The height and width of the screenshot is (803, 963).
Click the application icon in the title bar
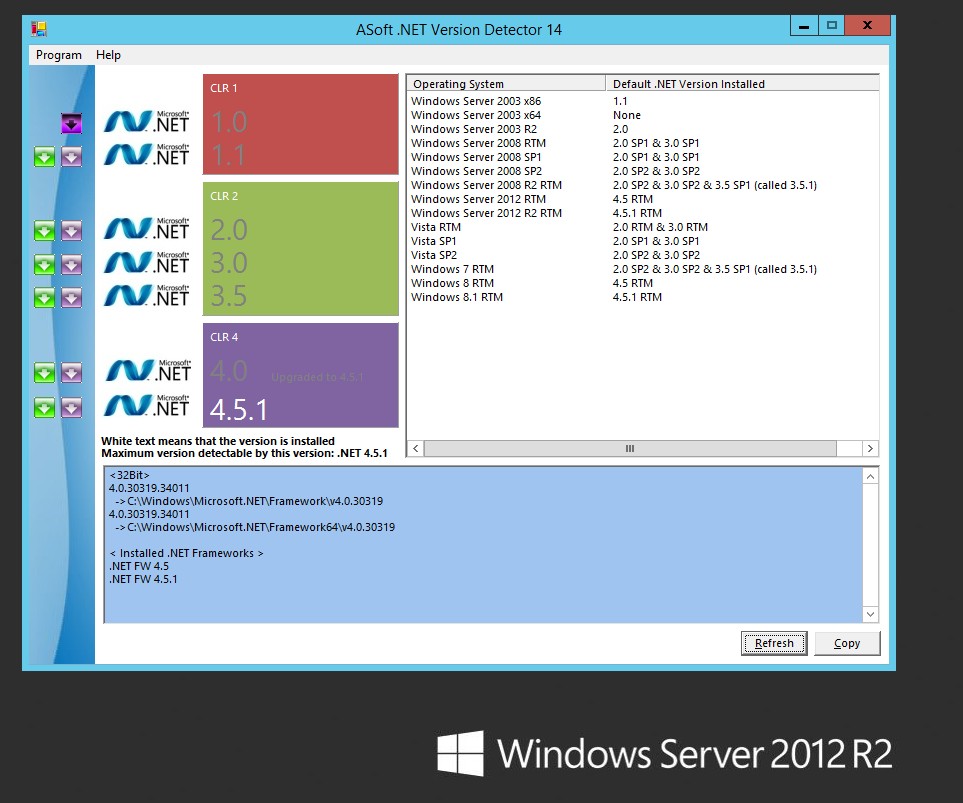click(x=39, y=29)
